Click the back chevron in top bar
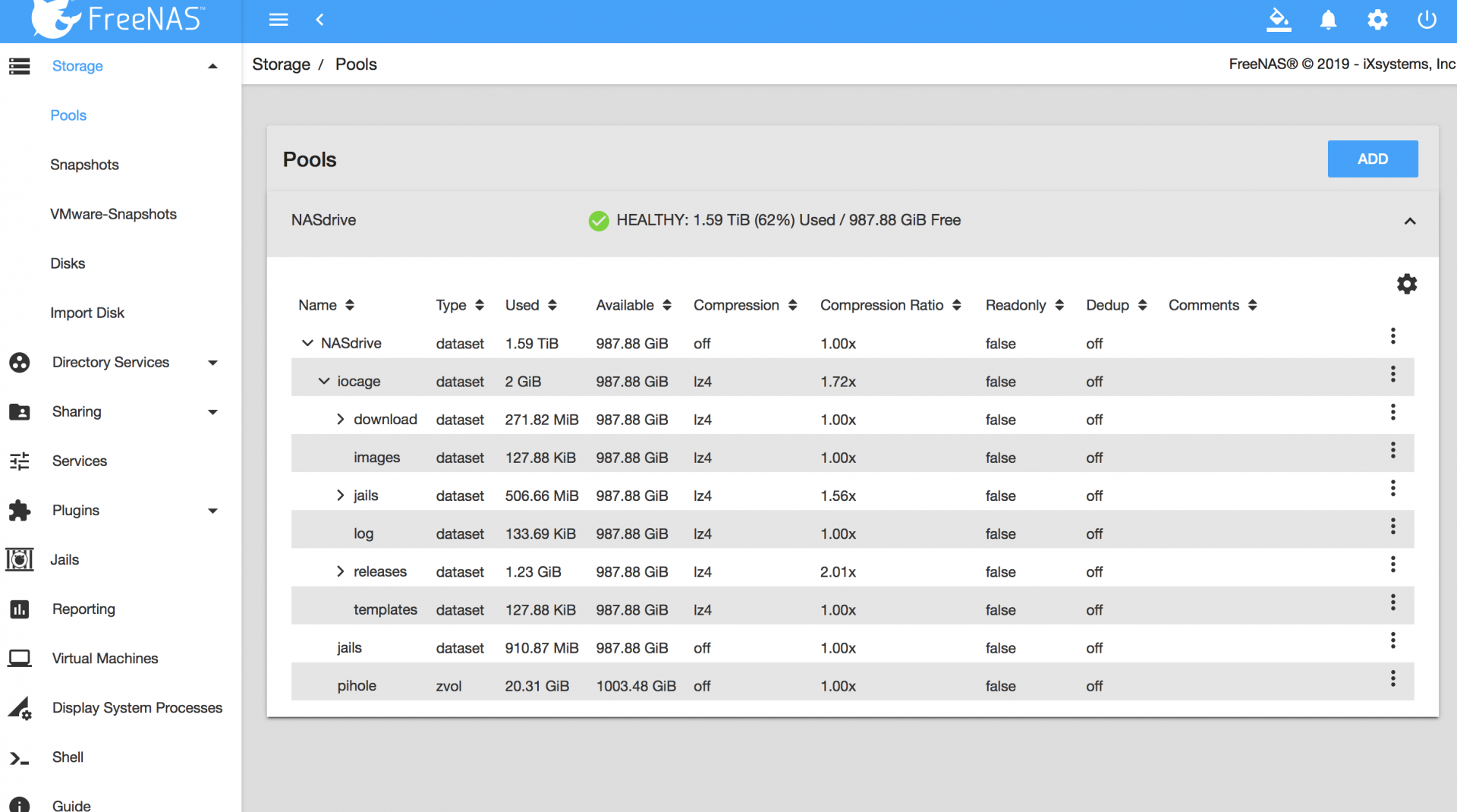The height and width of the screenshot is (812, 1457). point(319,20)
